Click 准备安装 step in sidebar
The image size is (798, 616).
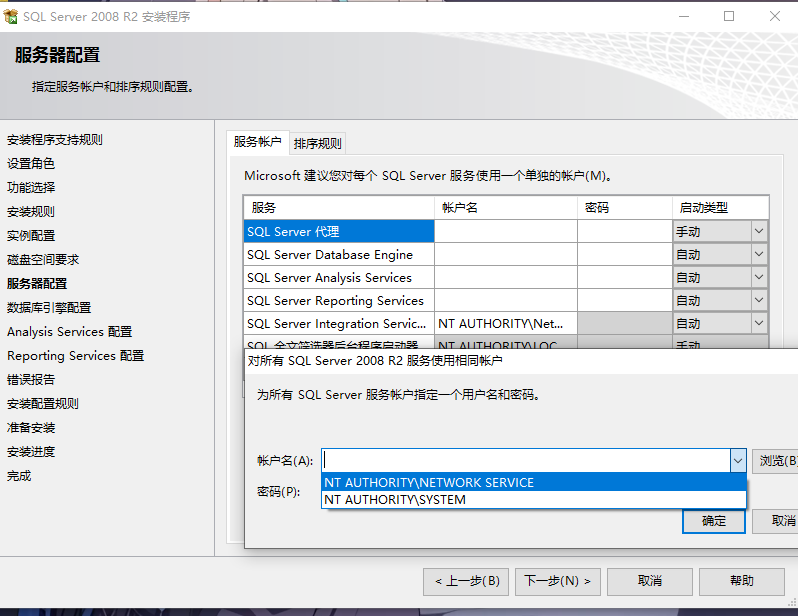click(x=31, y=428)
